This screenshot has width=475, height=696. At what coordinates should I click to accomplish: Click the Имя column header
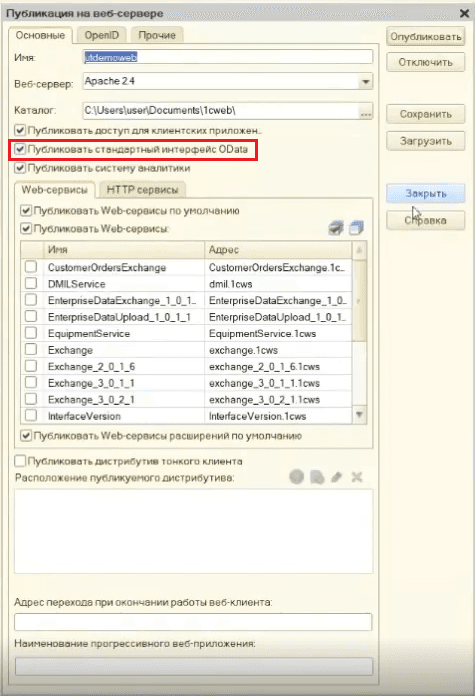124,250
